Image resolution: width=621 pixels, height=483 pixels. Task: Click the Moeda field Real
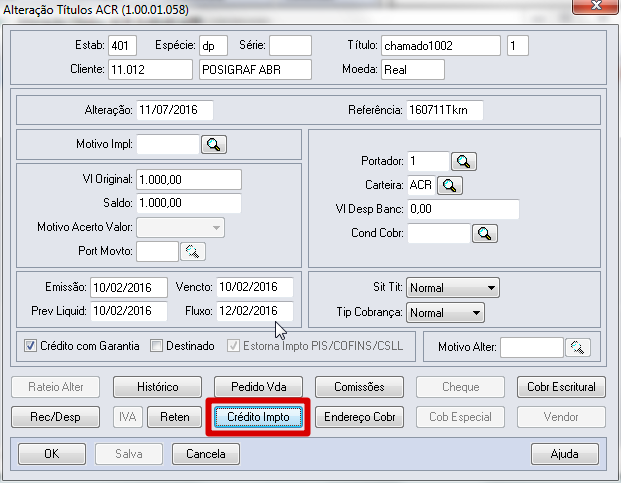[413, 70]
